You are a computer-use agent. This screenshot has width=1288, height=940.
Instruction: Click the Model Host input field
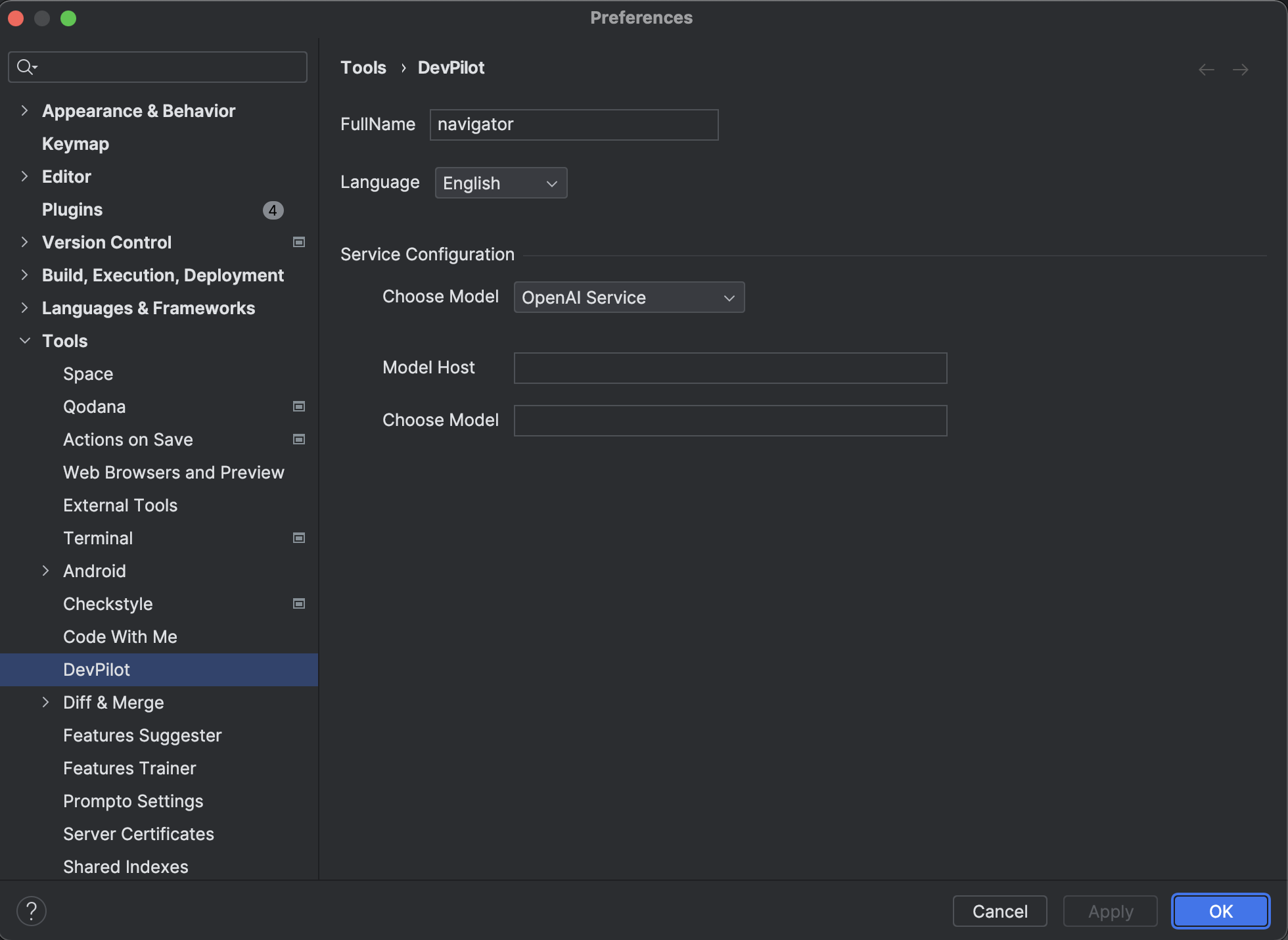click(731, 367)
